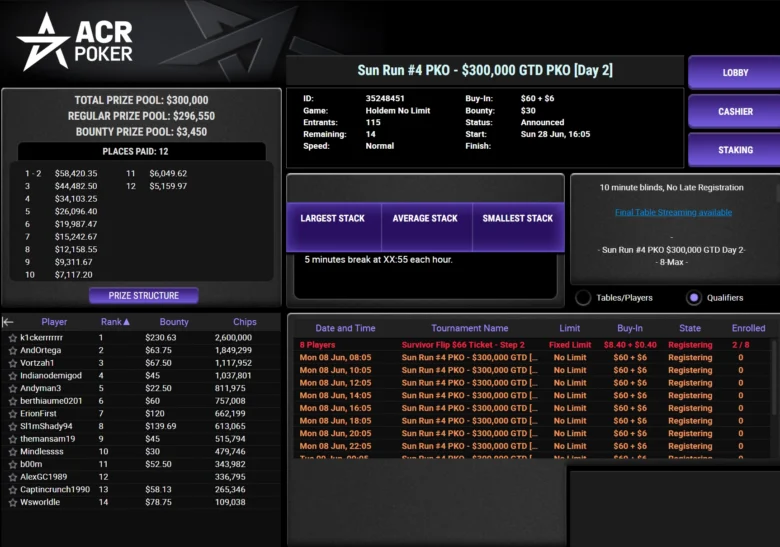Sort qualifiers by Buy-In column header
Viewport: 780px width, 547px height.
[630, 328]
